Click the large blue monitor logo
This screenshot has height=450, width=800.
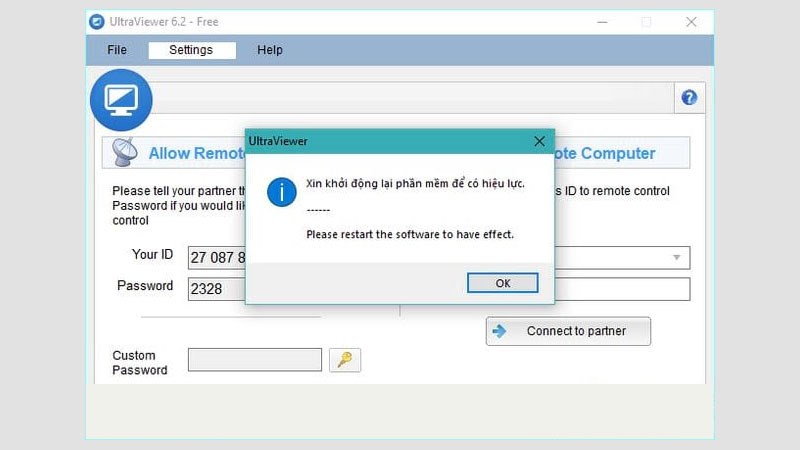121,100
